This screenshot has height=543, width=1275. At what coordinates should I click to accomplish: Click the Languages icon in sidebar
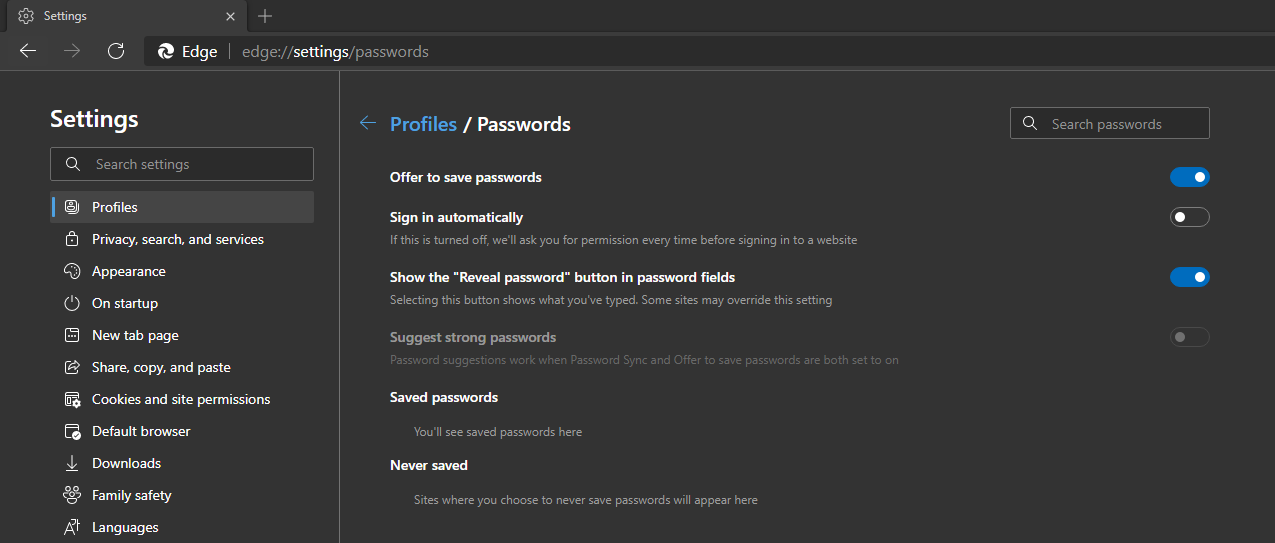point(72,527)
